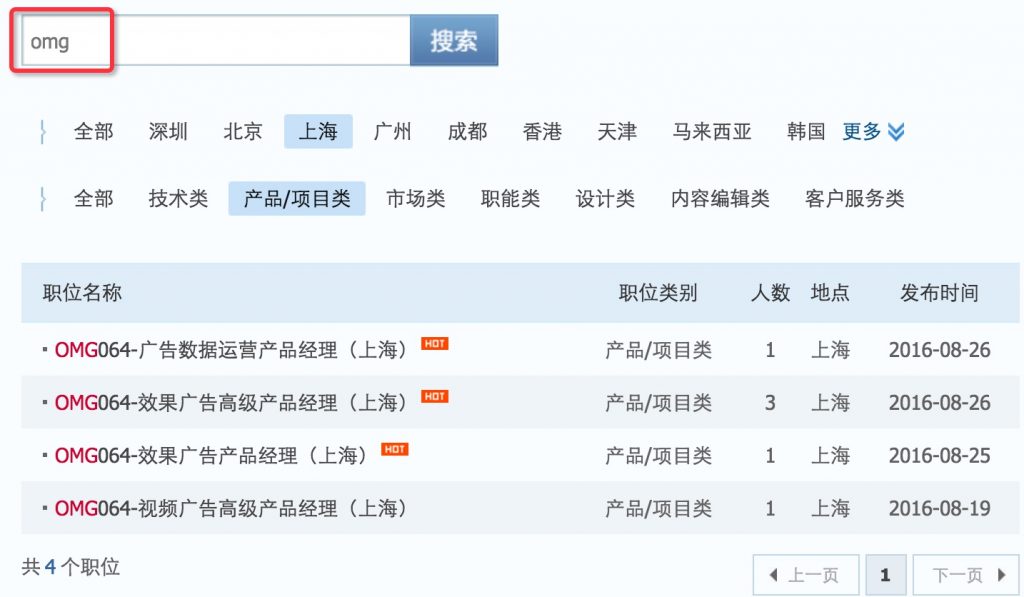This screenshot has width=1024, height=597.
Task: Open OMG064-视频广告高级产品经理 job listing
Action: [232, 509]
